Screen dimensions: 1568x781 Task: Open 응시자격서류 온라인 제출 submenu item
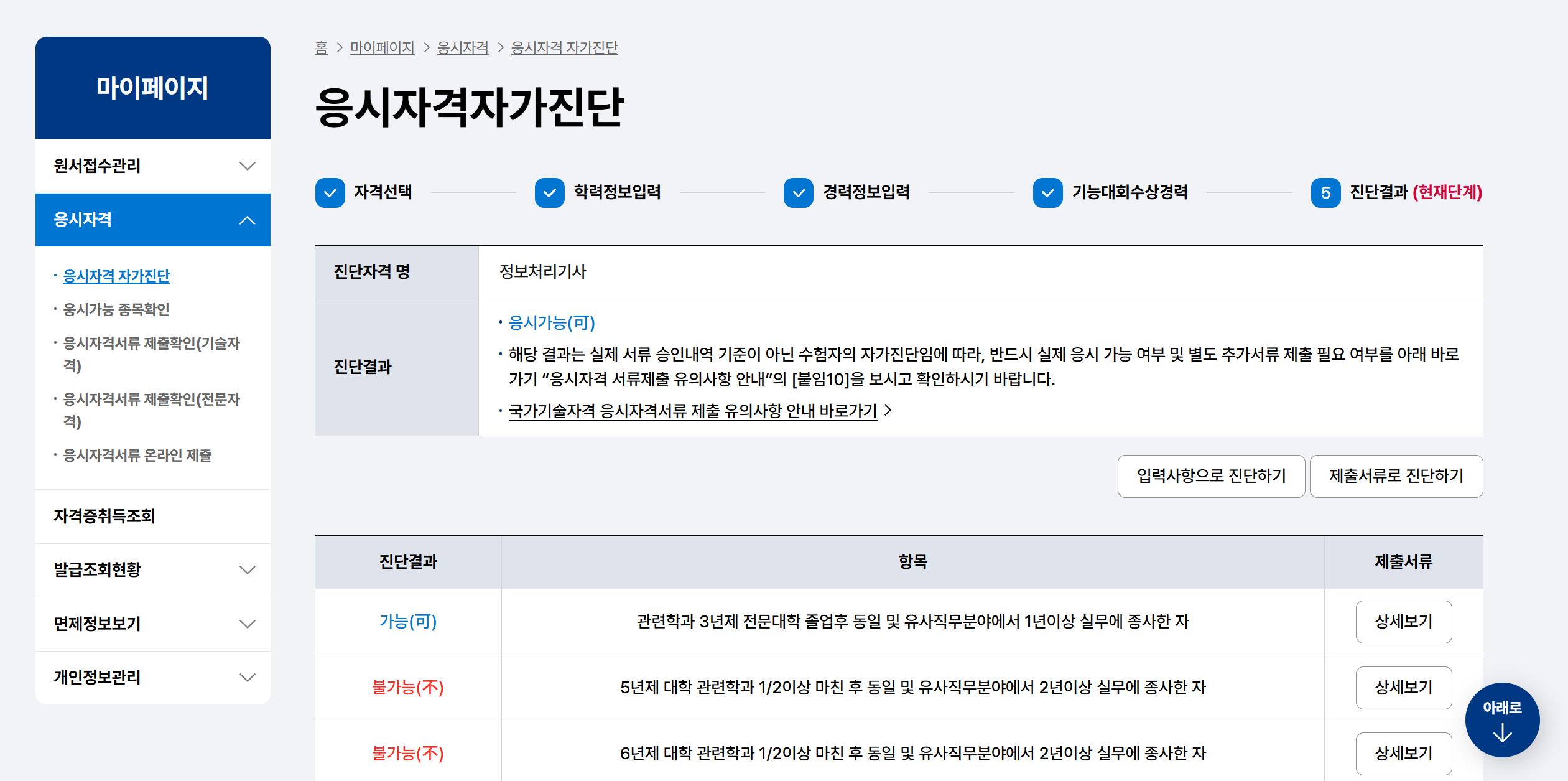tap(137, 455)
